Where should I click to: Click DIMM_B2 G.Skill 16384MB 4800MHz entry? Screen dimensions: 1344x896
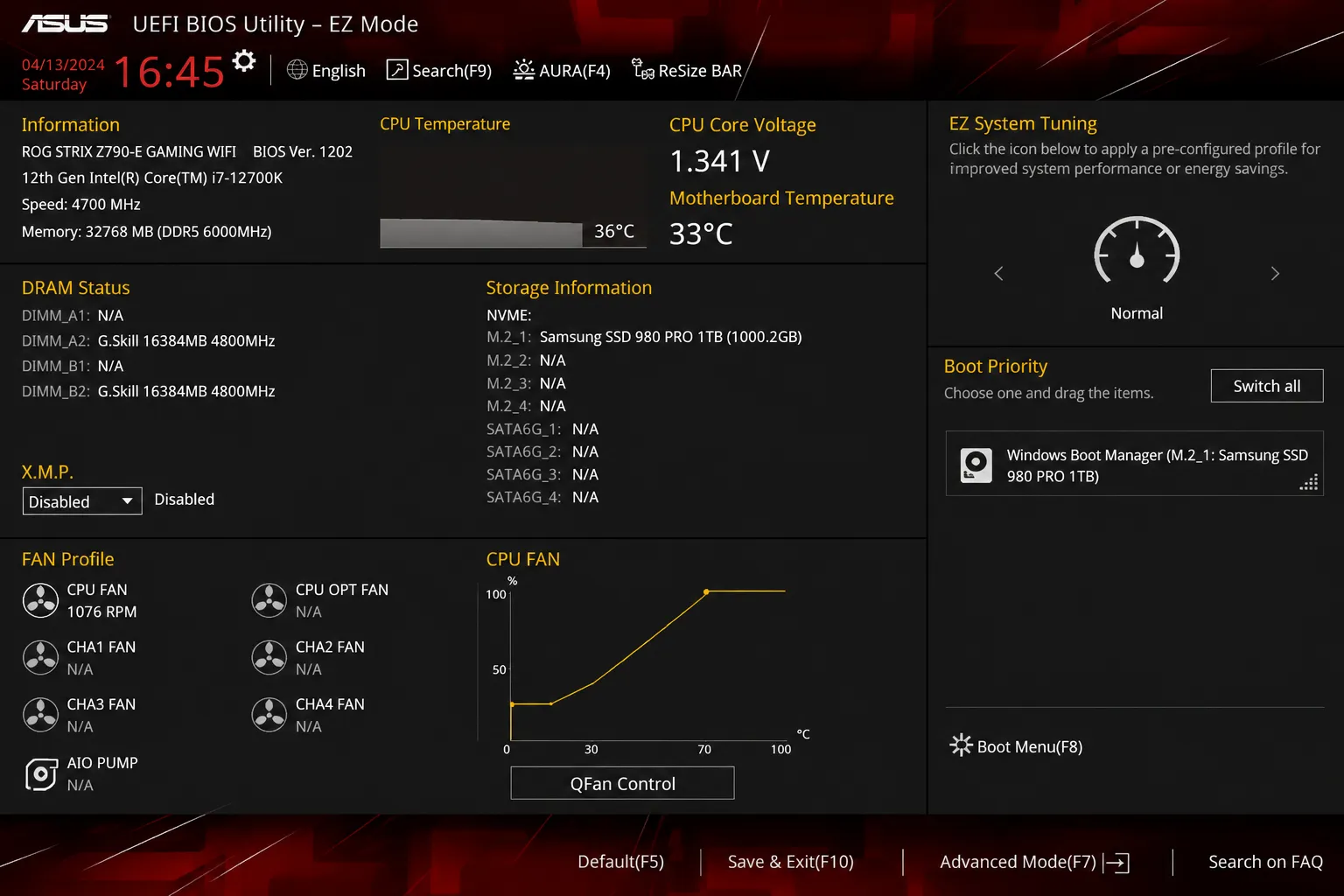149,392
